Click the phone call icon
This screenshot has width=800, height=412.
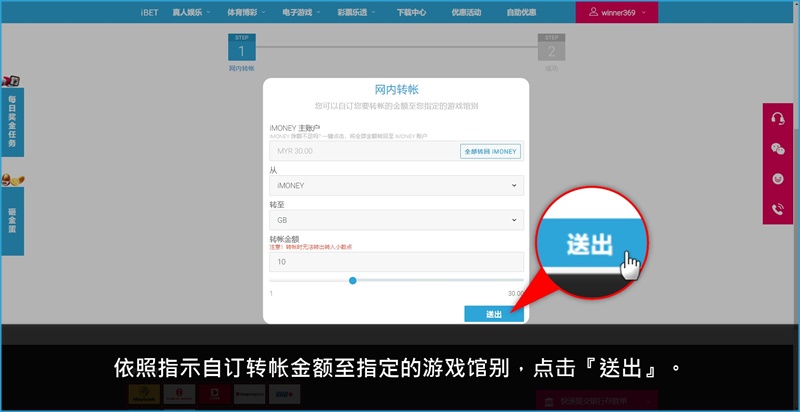coord(778,209)
